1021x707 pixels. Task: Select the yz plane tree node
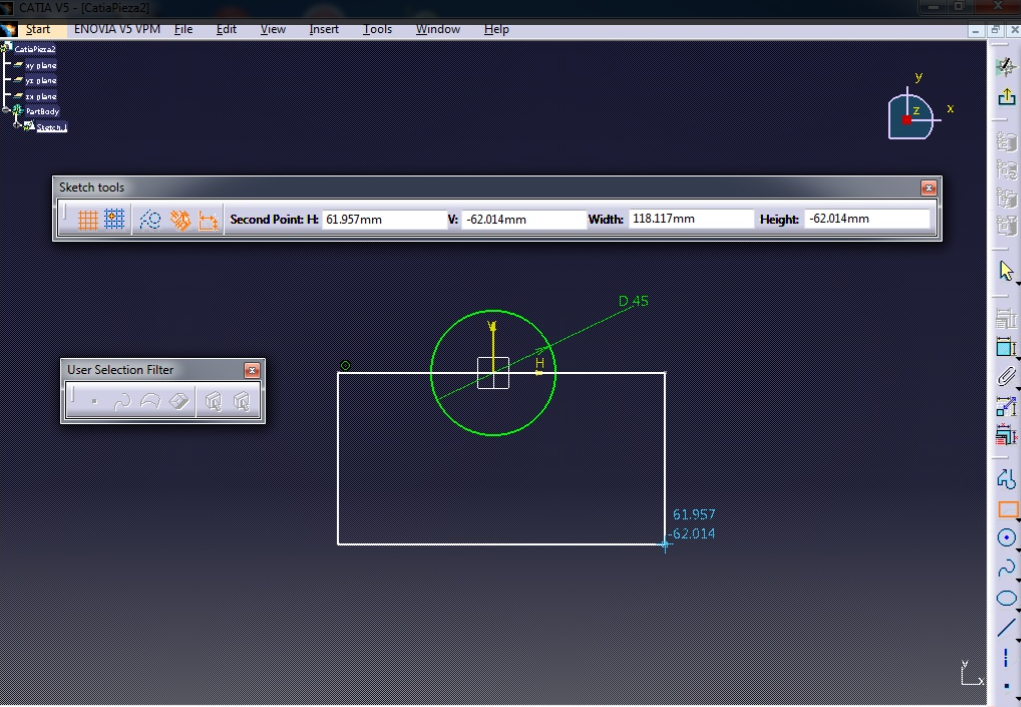[x=40, y=81]
